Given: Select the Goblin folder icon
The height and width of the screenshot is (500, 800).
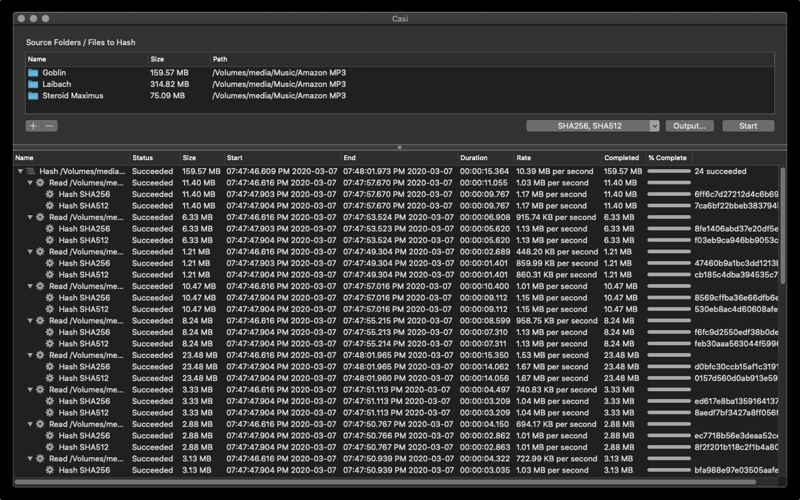Looking at the screenshot, I should point(33,73).
